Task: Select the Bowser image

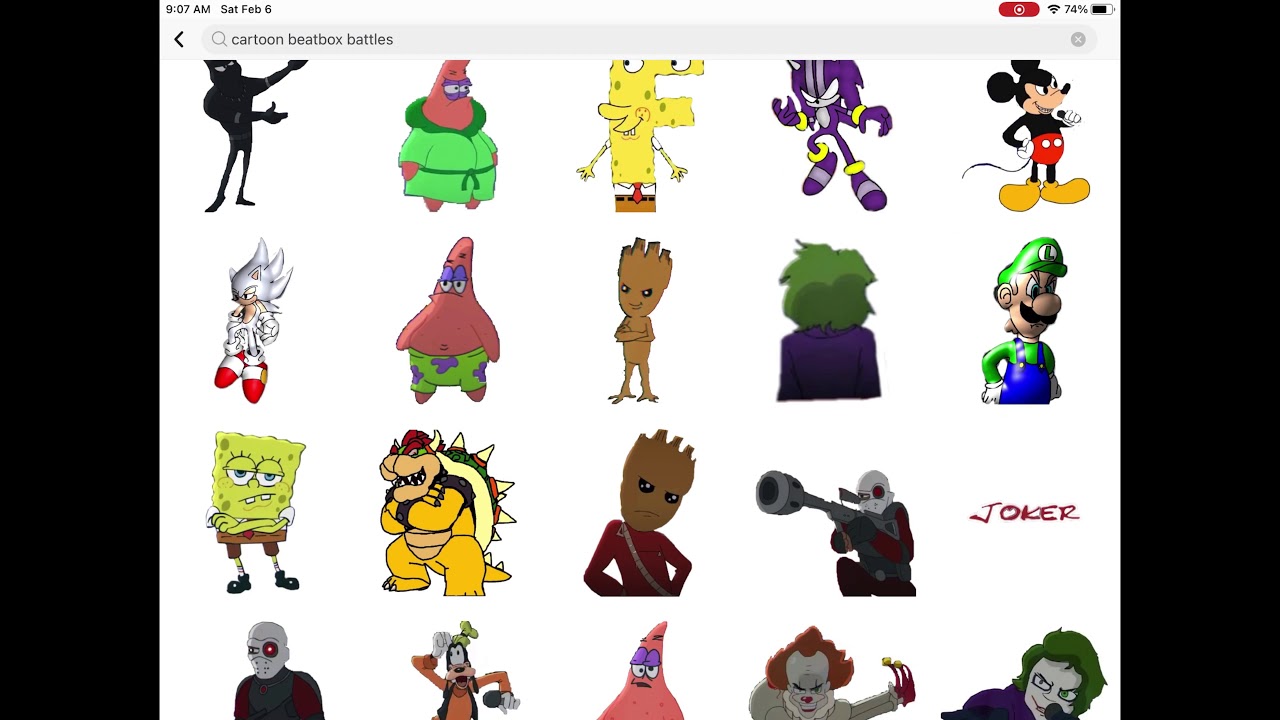Action: 447,512
